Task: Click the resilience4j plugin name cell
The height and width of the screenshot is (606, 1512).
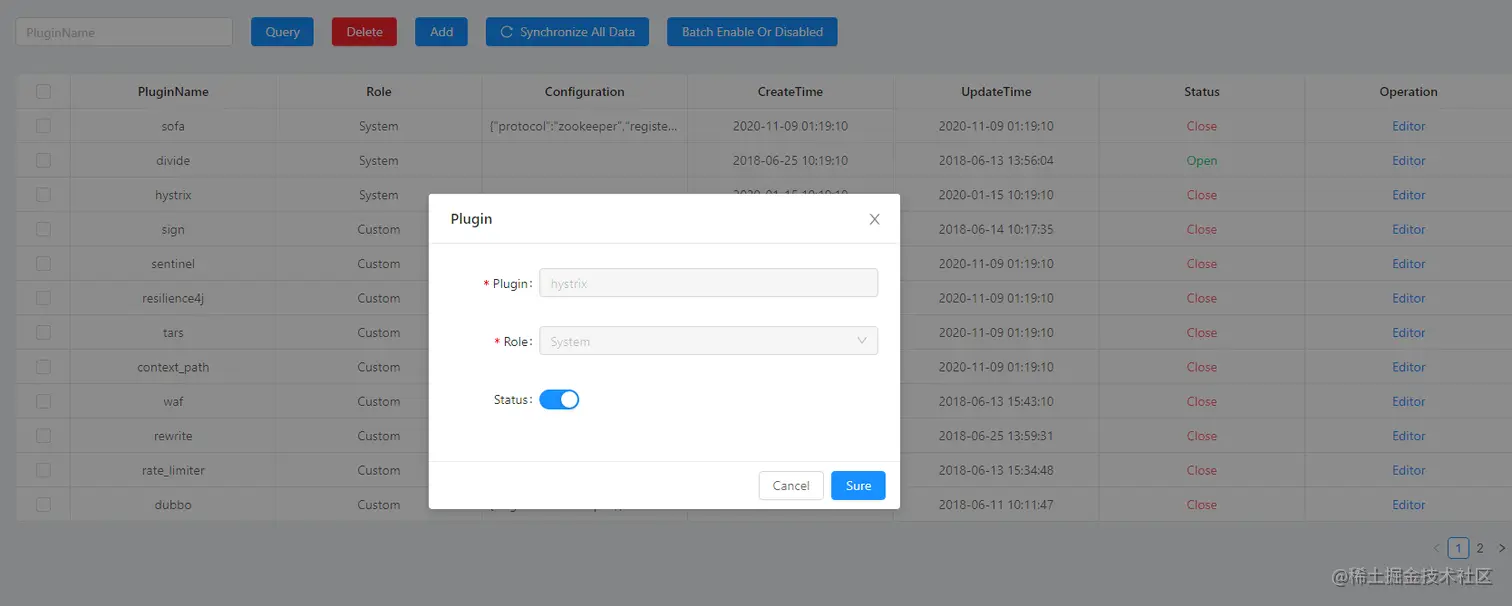Action: tap(173, 298)
